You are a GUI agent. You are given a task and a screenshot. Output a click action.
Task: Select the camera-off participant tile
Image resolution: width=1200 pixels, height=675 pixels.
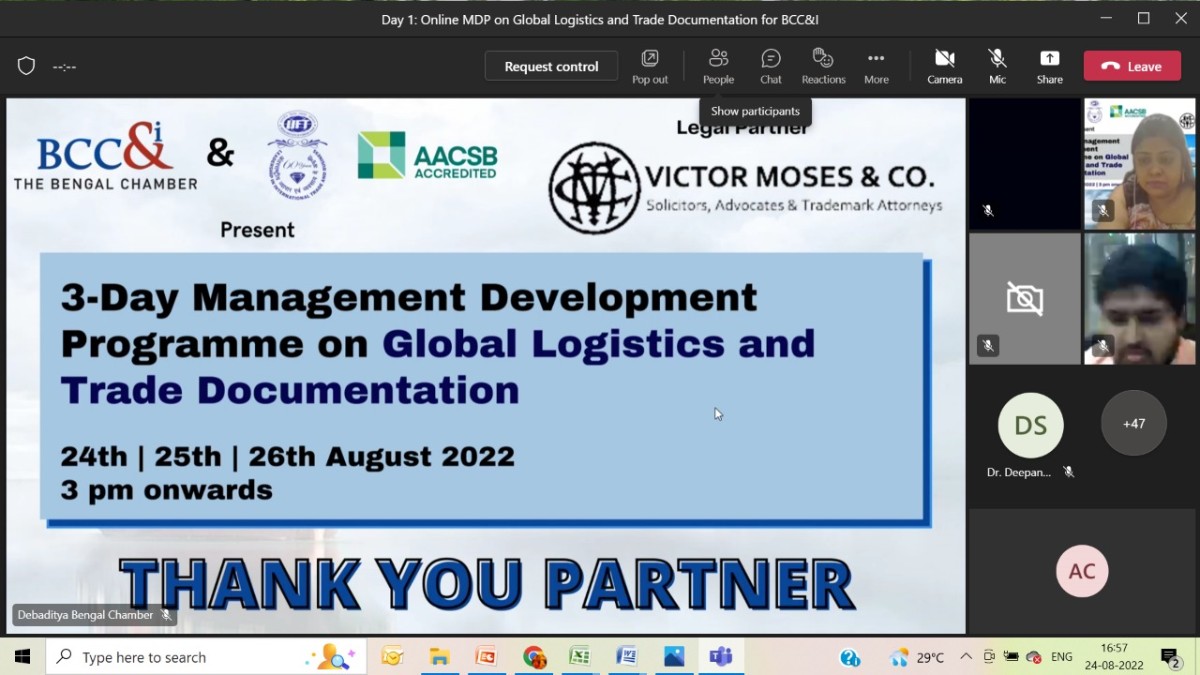1025,299
